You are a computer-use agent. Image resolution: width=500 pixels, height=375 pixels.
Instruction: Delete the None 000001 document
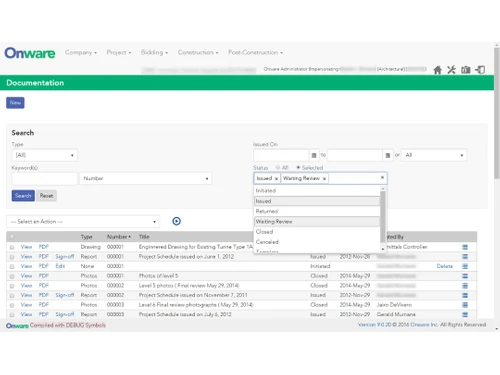(x=445, y=266)
